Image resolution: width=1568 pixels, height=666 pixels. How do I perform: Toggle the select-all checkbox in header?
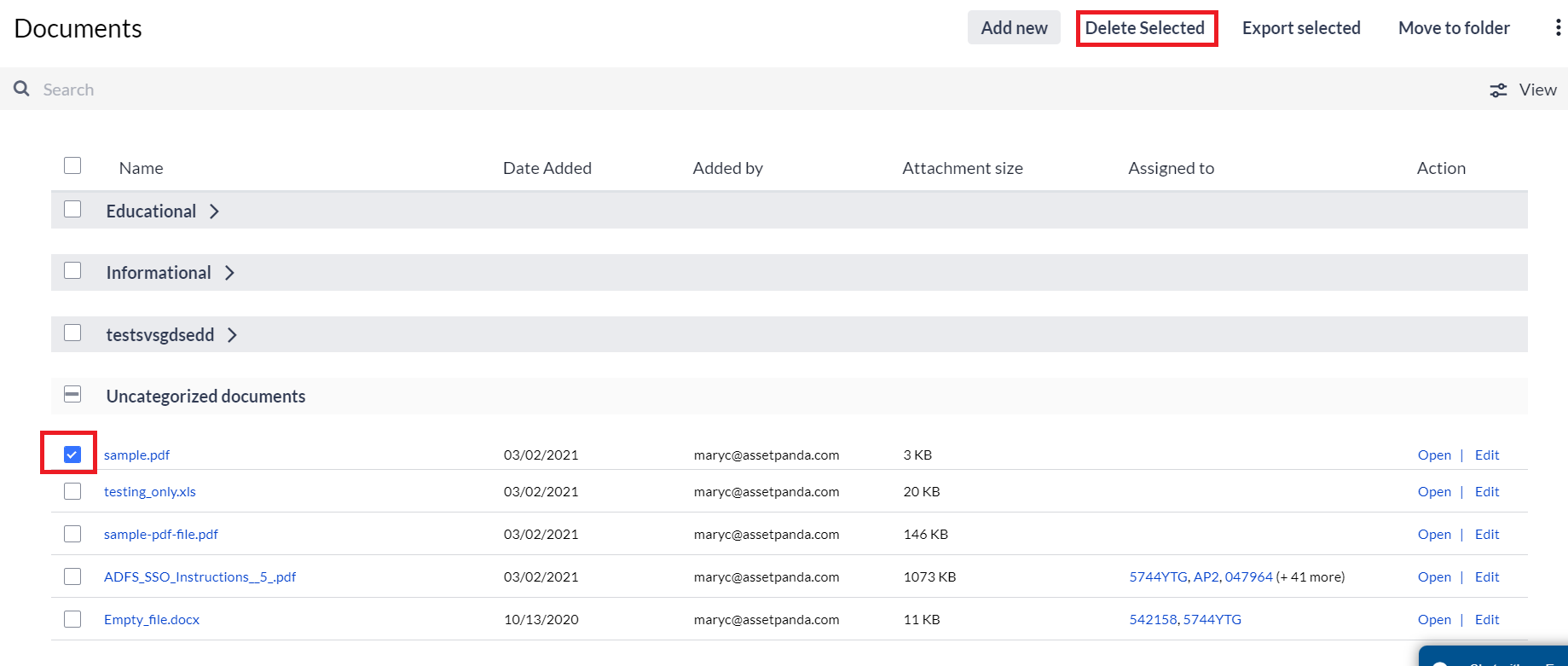tap(72, 165)
